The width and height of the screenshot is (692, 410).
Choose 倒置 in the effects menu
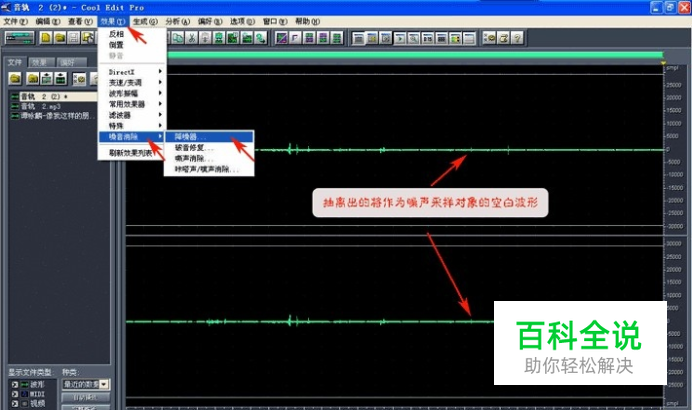[x=132, y=45]
